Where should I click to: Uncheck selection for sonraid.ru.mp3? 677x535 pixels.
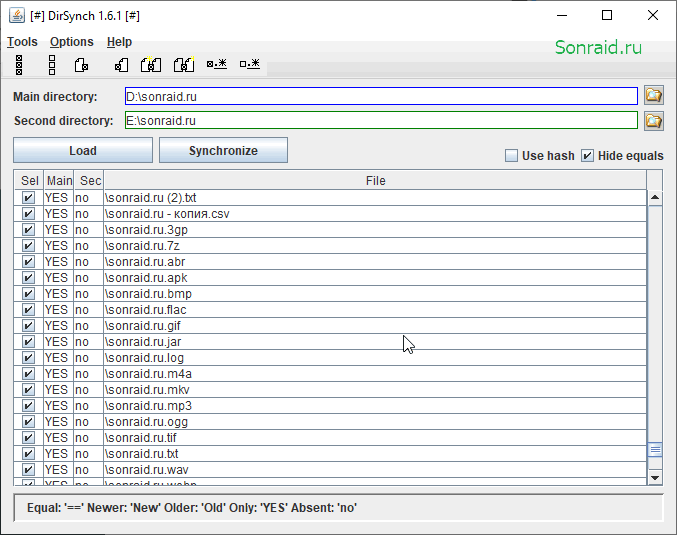point(28,405)
